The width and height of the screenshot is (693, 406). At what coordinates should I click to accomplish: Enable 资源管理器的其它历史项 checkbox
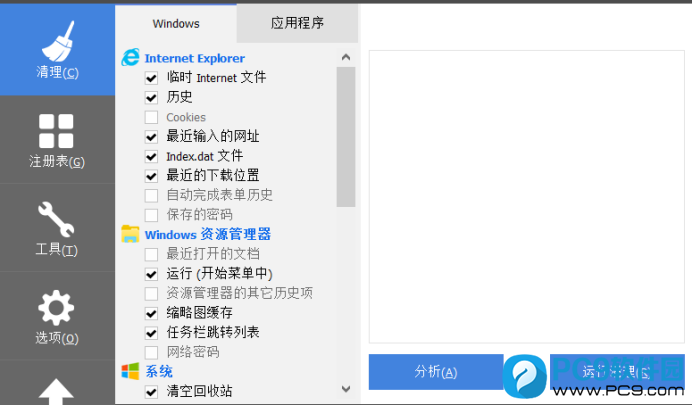(151, 293)
